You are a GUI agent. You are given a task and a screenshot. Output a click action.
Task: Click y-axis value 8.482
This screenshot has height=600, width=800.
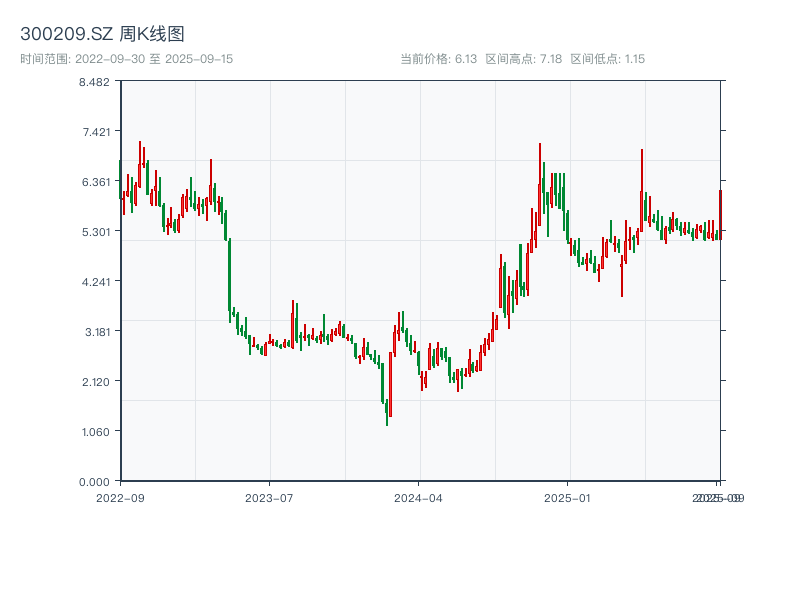[94, 82]
